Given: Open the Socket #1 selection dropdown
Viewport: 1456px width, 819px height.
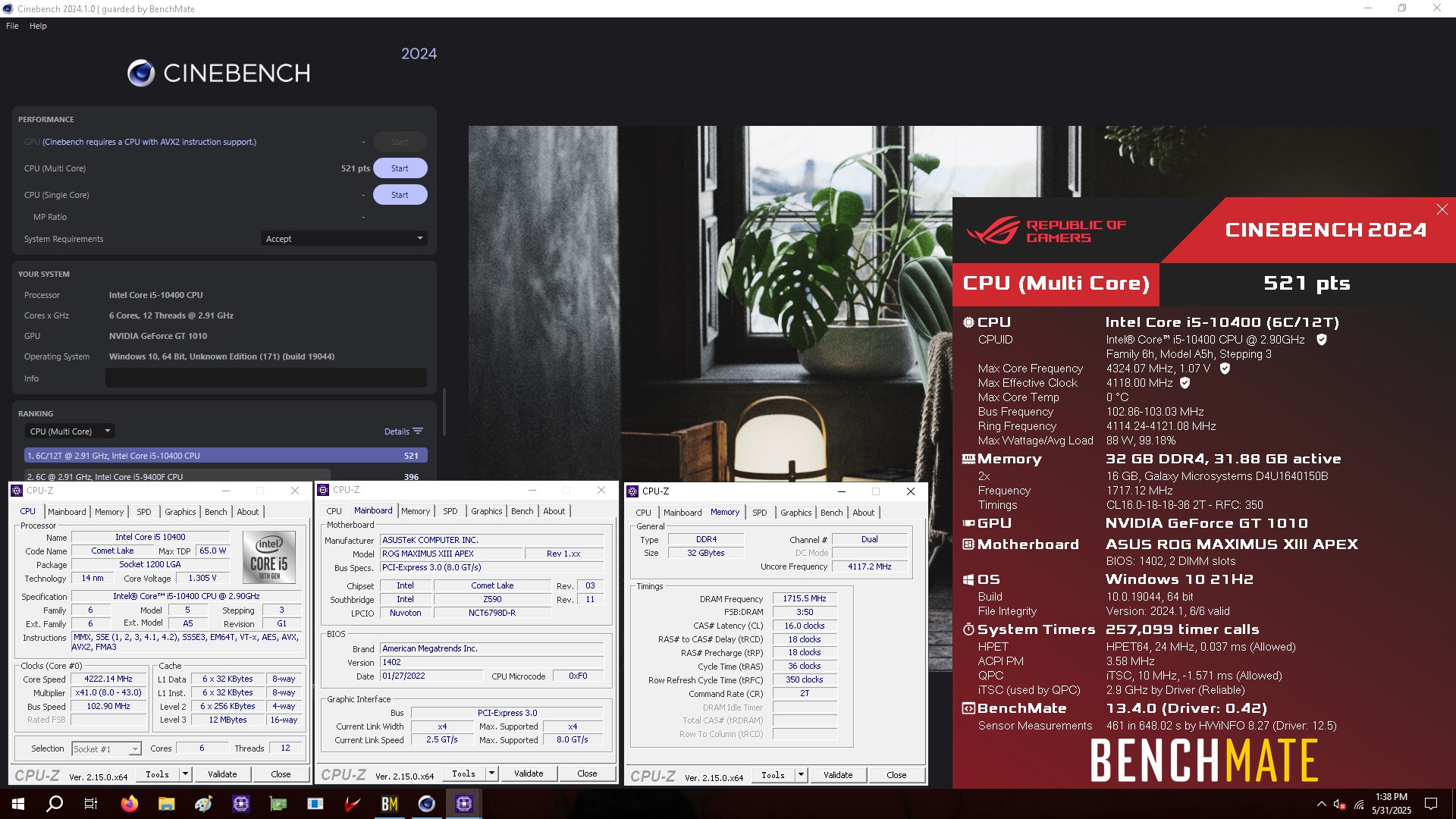Looking at the screenshot, I should tap(106, 749).
